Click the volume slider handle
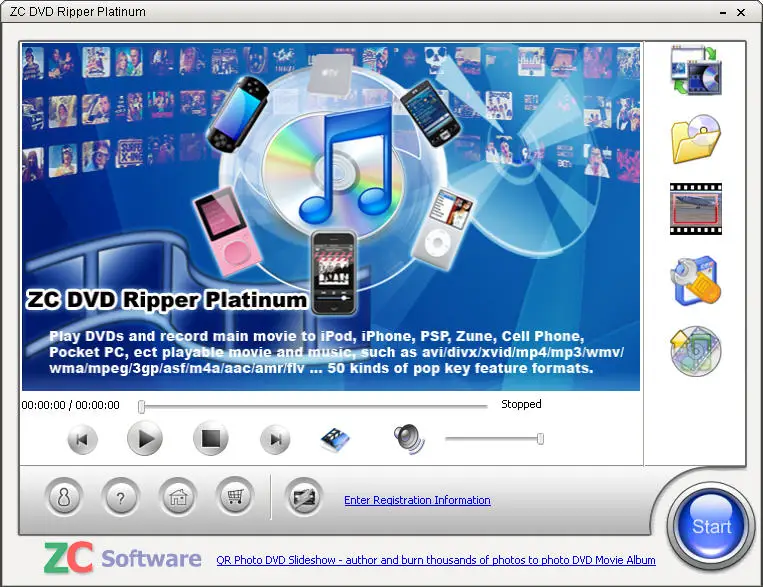Image resolution: width=763 pixels, height=587 pixels. click(x=540, y=439)
